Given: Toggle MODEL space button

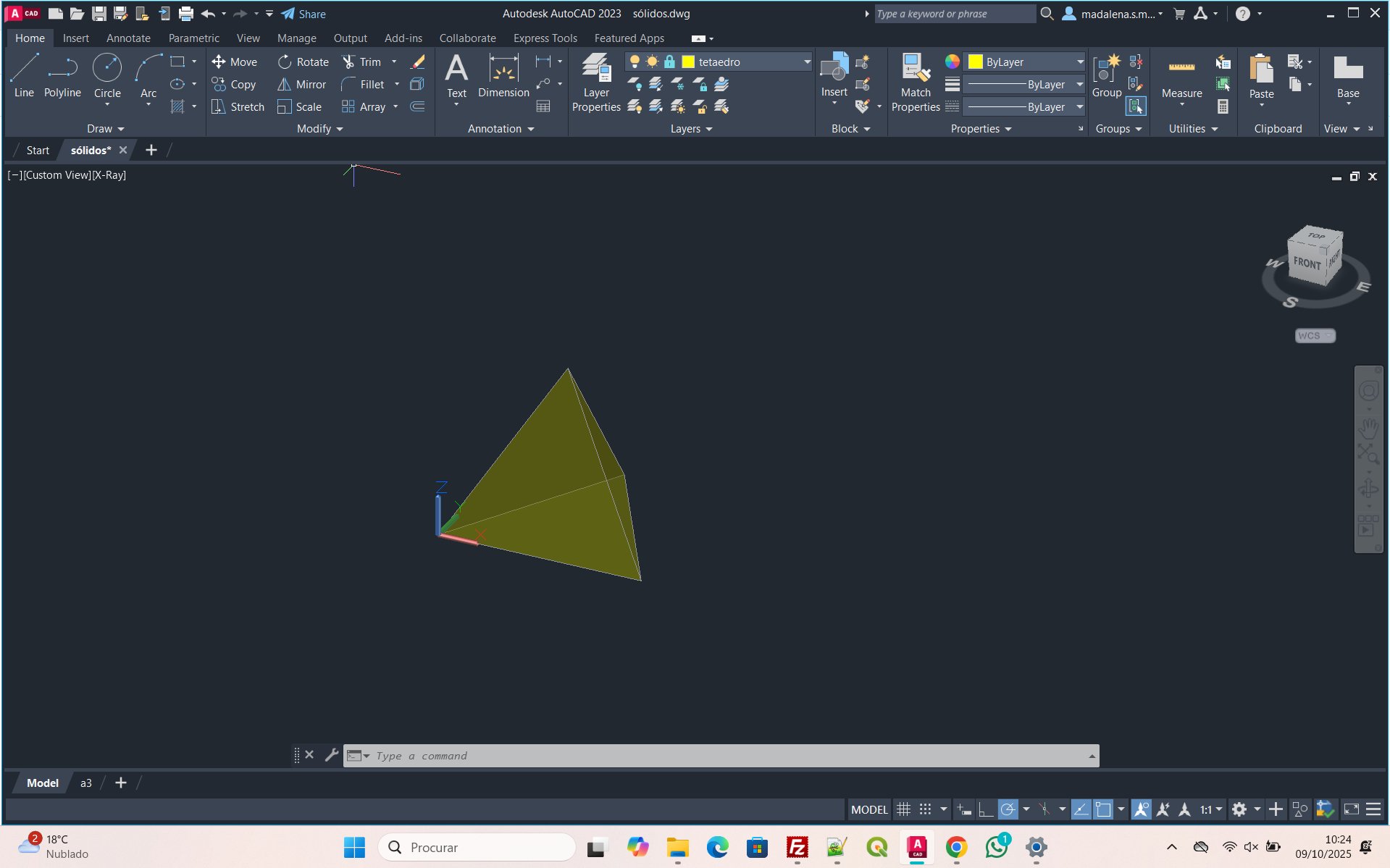Looking at the screenshot, I should pyautogui.click(x=869, y=809).
